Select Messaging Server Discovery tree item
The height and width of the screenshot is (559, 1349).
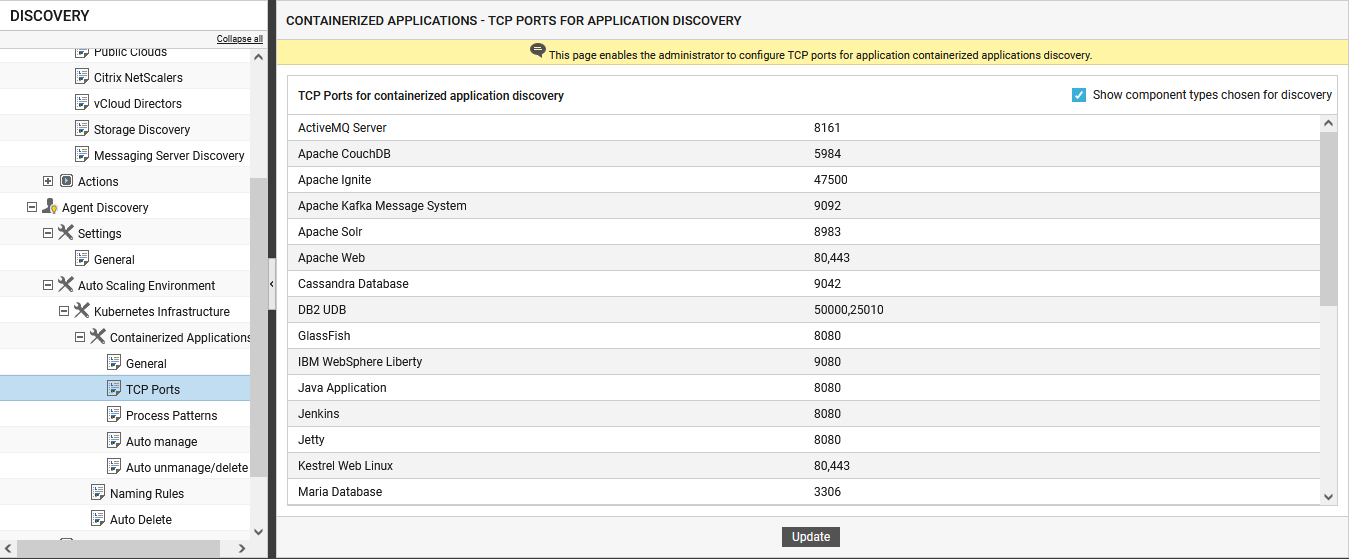(169, 155)
